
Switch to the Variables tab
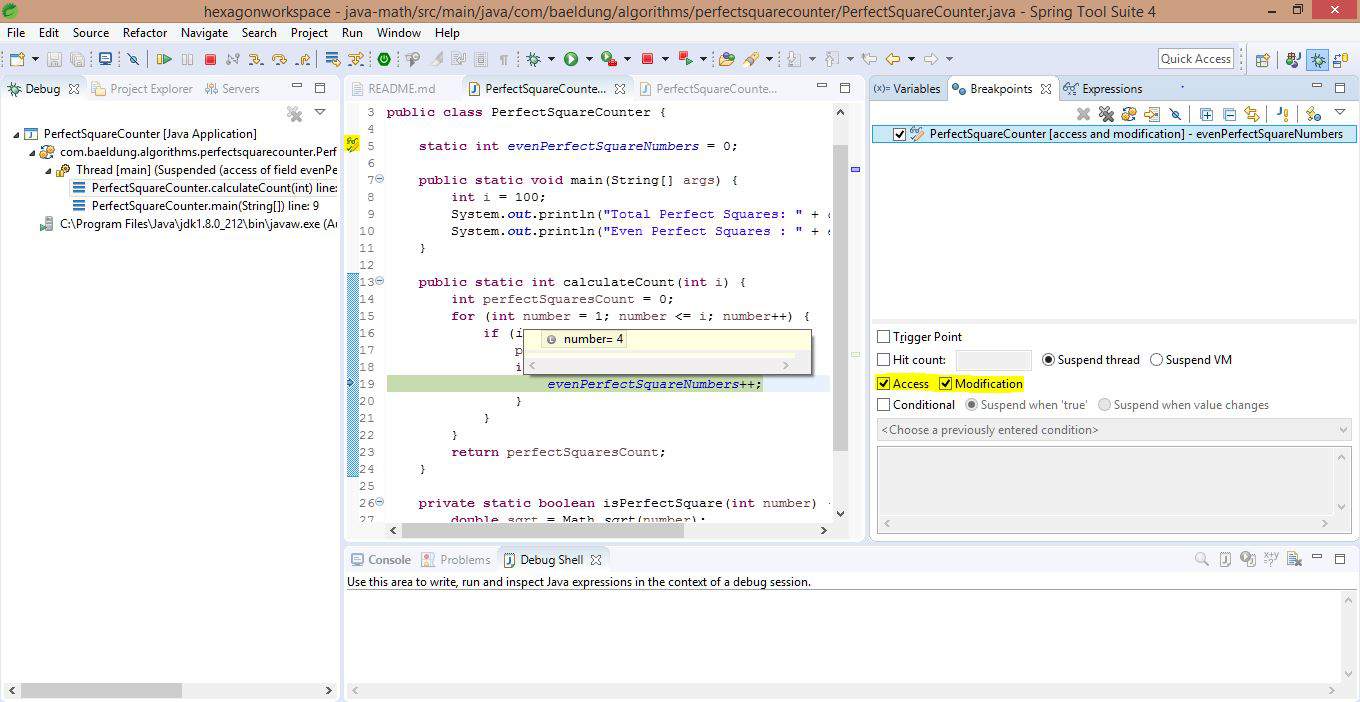pyautogui.click(x=907, y=89)
